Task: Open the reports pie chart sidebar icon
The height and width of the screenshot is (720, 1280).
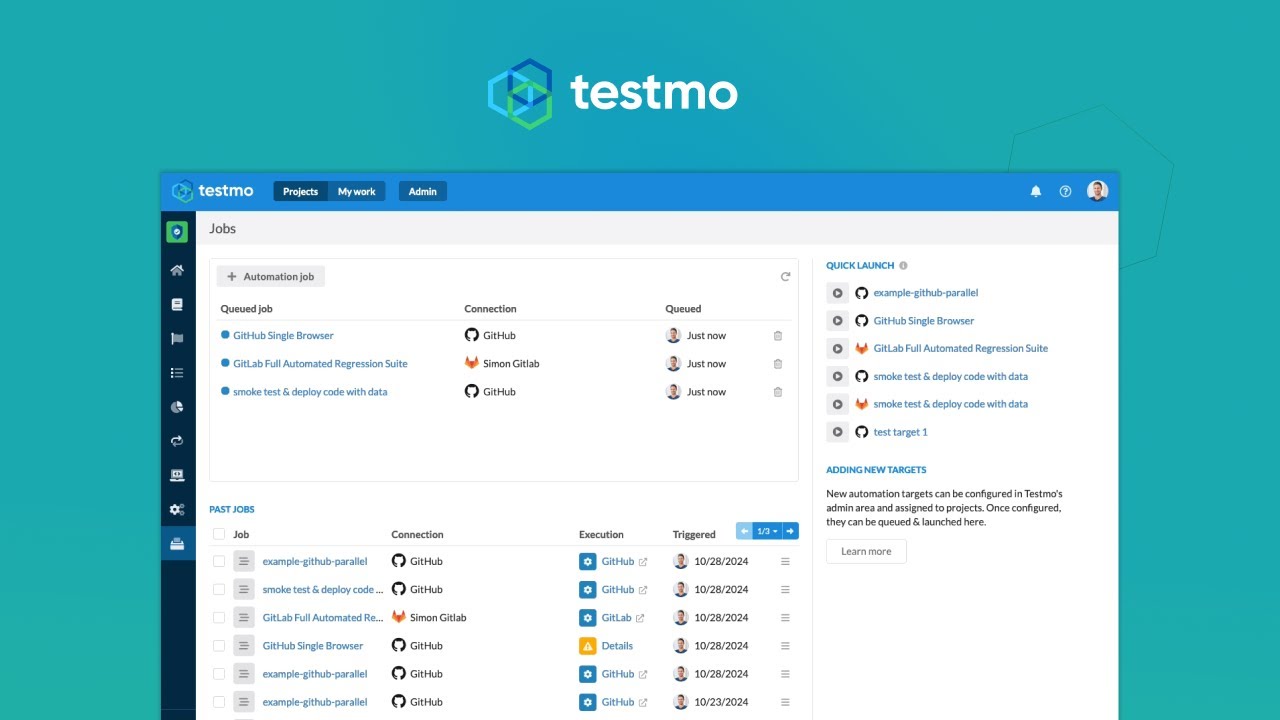Action: [x=177, y=407]
